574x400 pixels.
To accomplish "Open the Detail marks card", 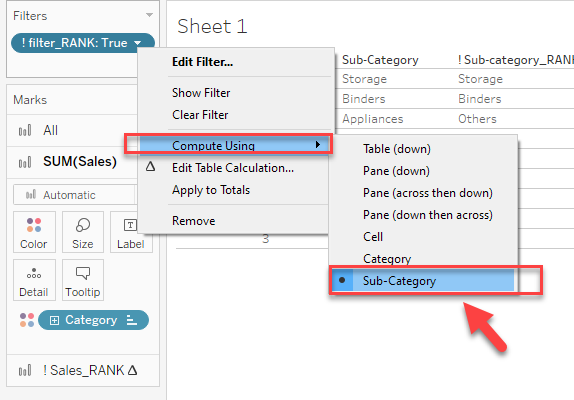I will tap(34, 280).
